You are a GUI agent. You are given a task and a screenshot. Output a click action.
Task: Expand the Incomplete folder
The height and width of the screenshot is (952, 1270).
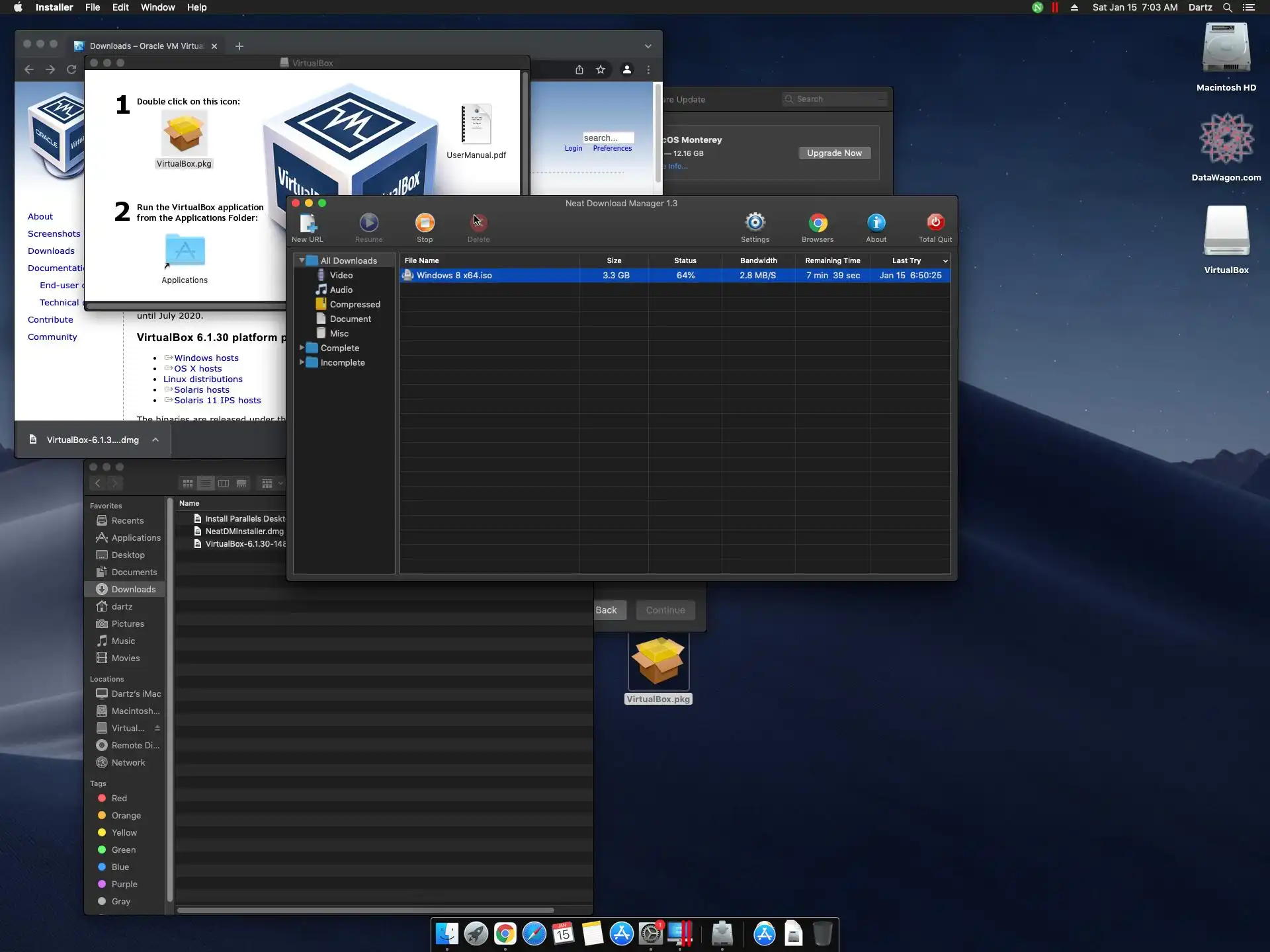[302, 362]
